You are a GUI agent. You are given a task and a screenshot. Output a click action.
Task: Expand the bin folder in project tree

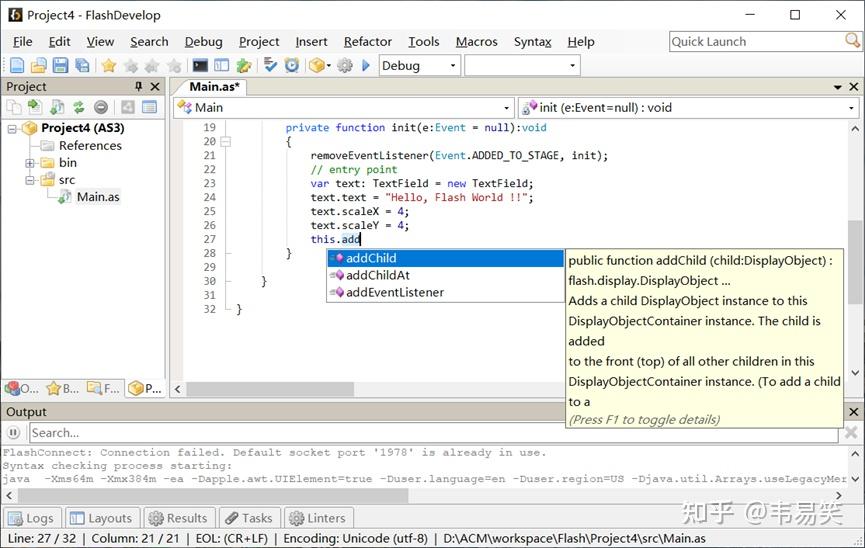pos(30,163)
